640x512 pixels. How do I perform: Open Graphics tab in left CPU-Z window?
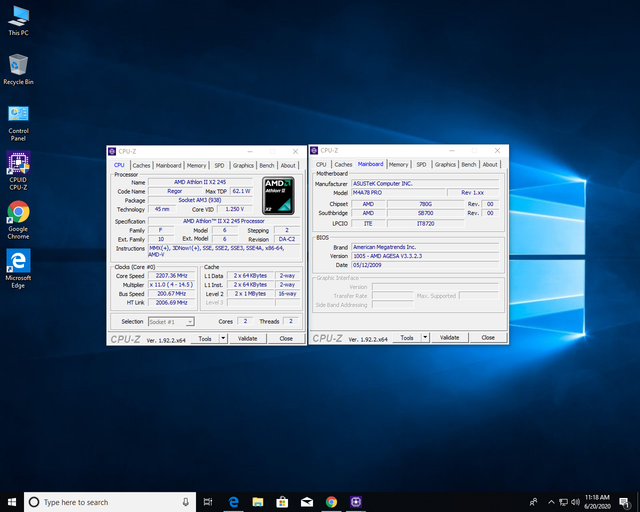point(243,165)
